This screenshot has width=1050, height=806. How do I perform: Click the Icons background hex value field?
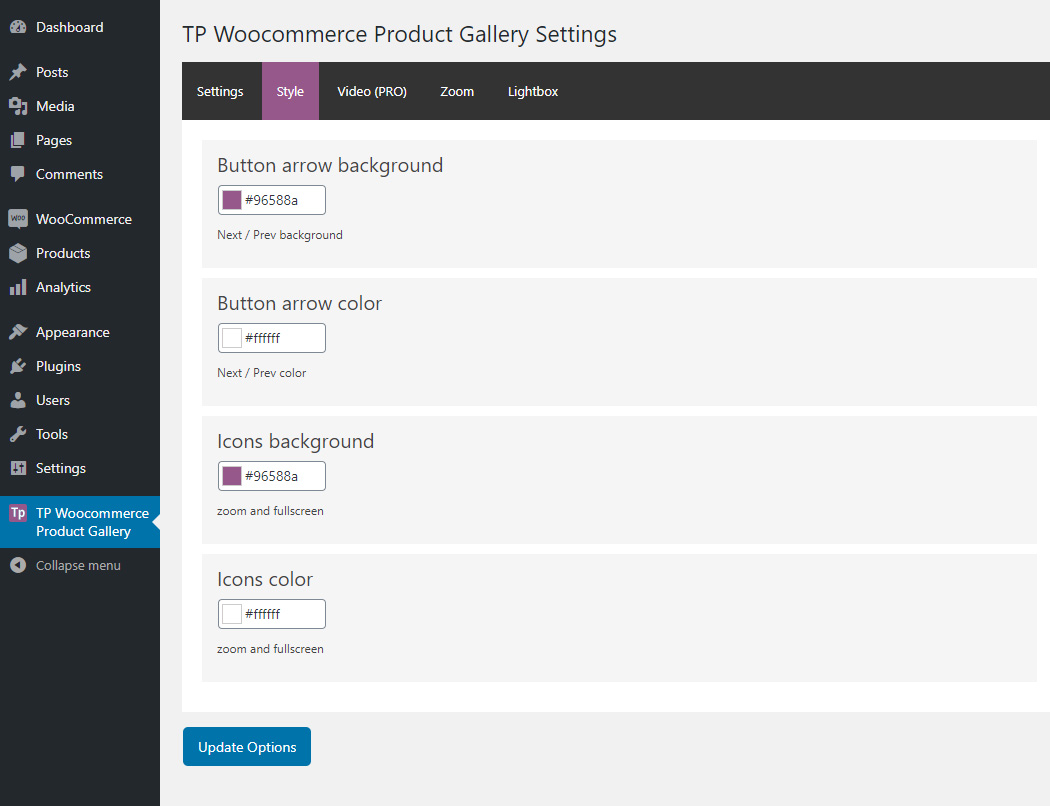pos(272,476)
